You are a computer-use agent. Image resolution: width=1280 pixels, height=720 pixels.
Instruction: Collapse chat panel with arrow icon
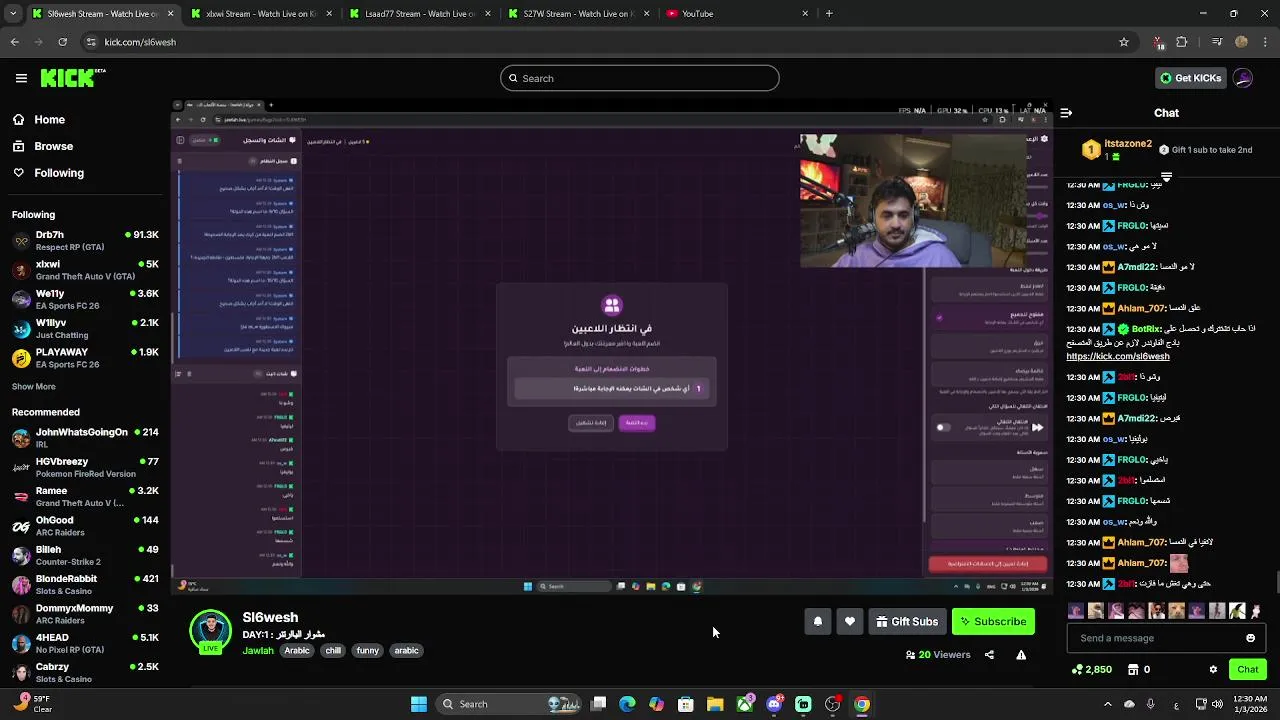click(x=1066, y=113)
